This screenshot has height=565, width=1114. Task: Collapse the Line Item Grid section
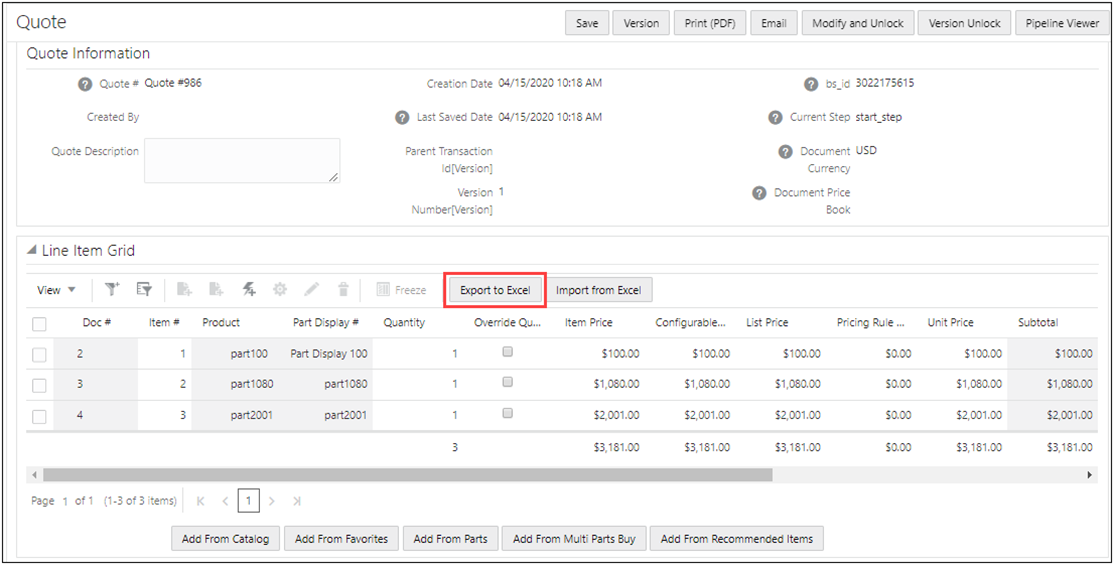click(33, 250)
